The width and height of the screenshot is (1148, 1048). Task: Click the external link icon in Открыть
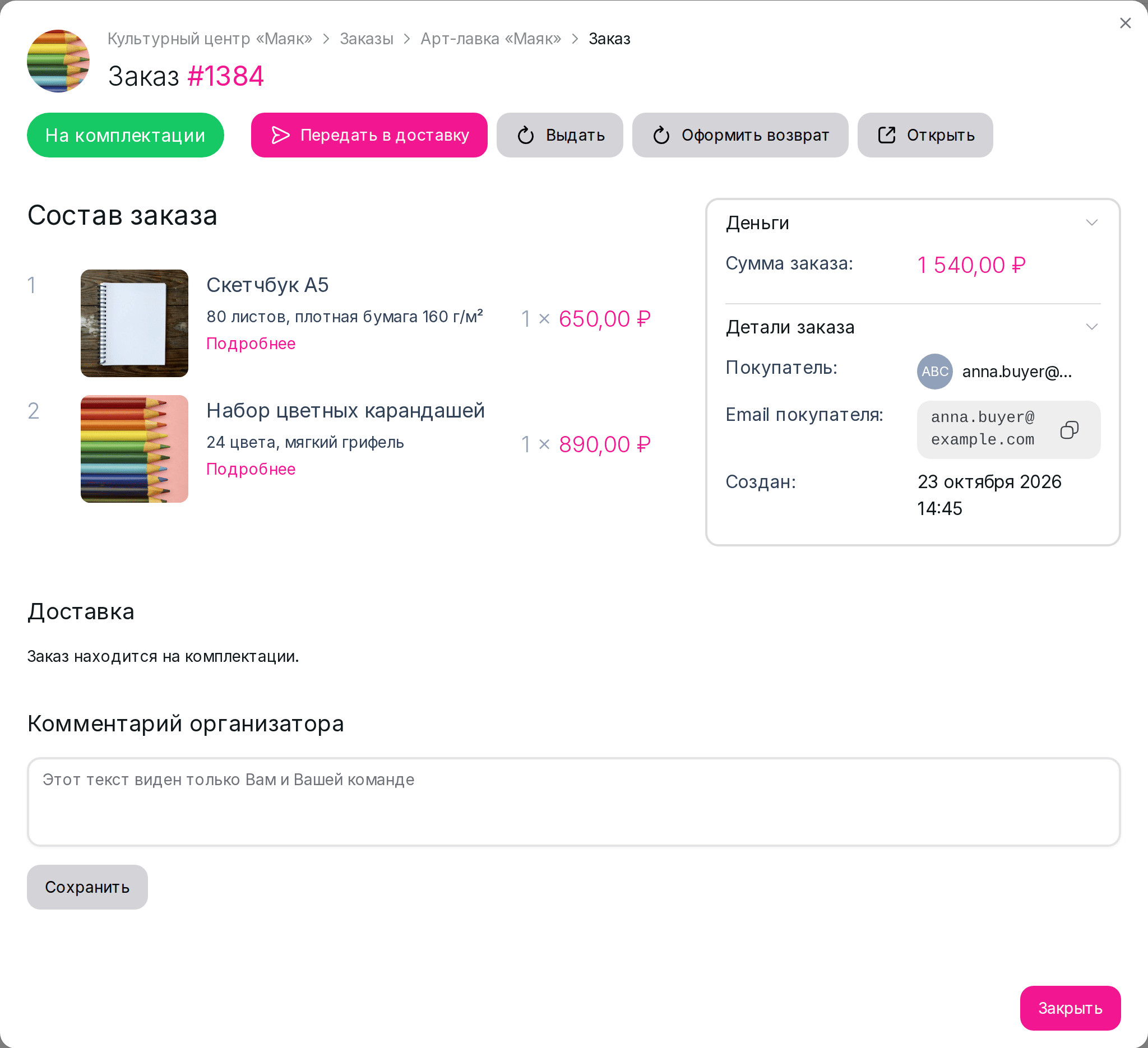click(x=887, y=135)
